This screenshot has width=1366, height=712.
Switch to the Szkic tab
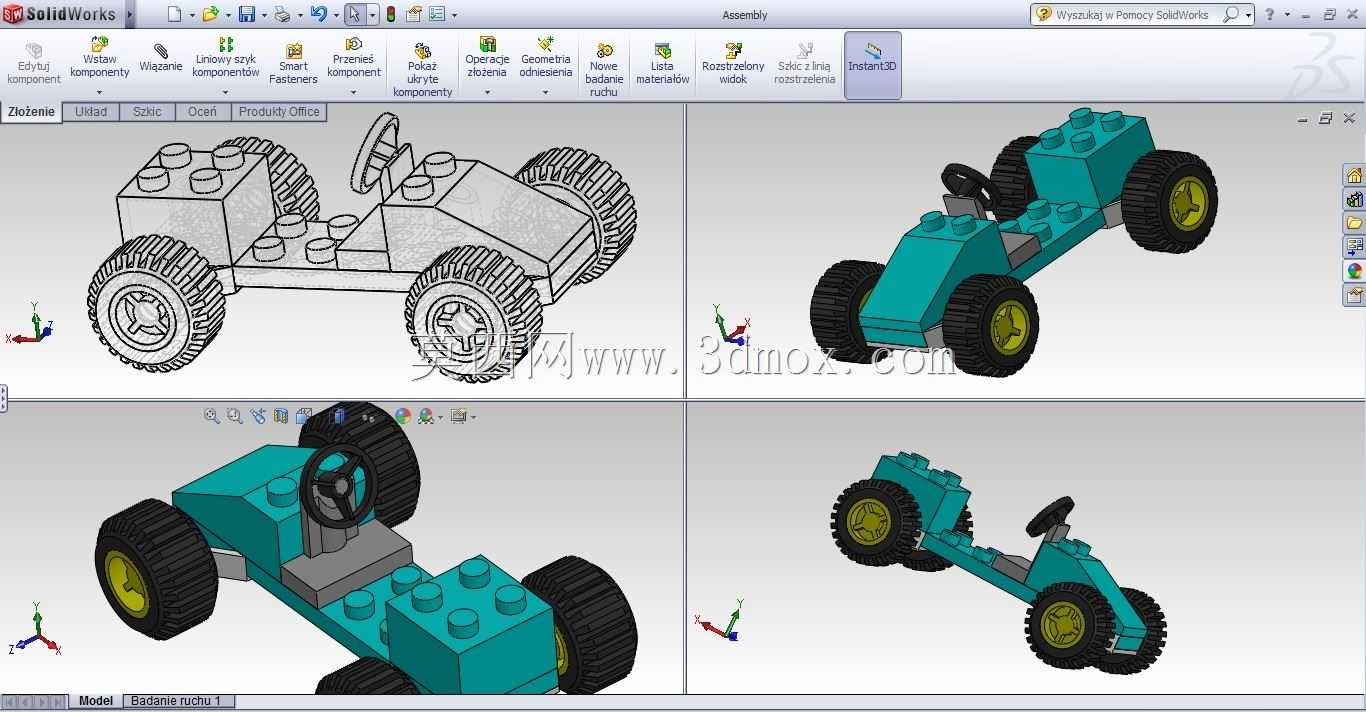point(147,112)
